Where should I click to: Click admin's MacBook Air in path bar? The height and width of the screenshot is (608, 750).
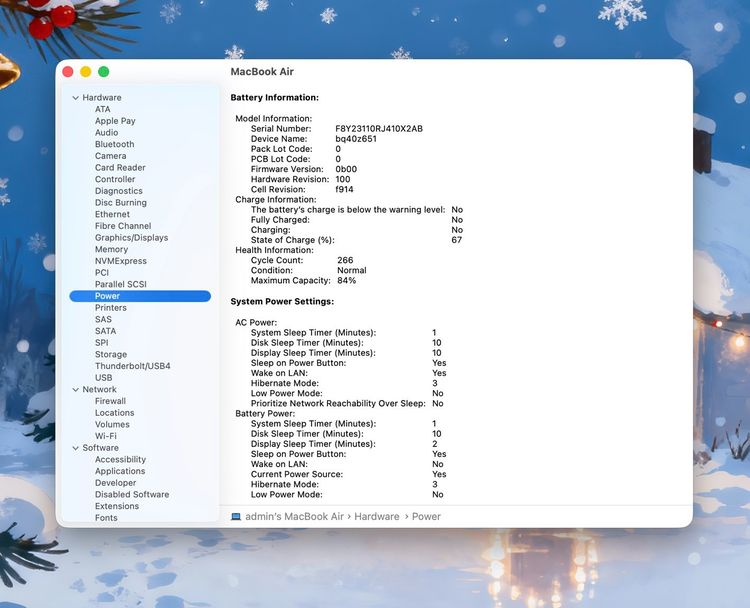294,517
